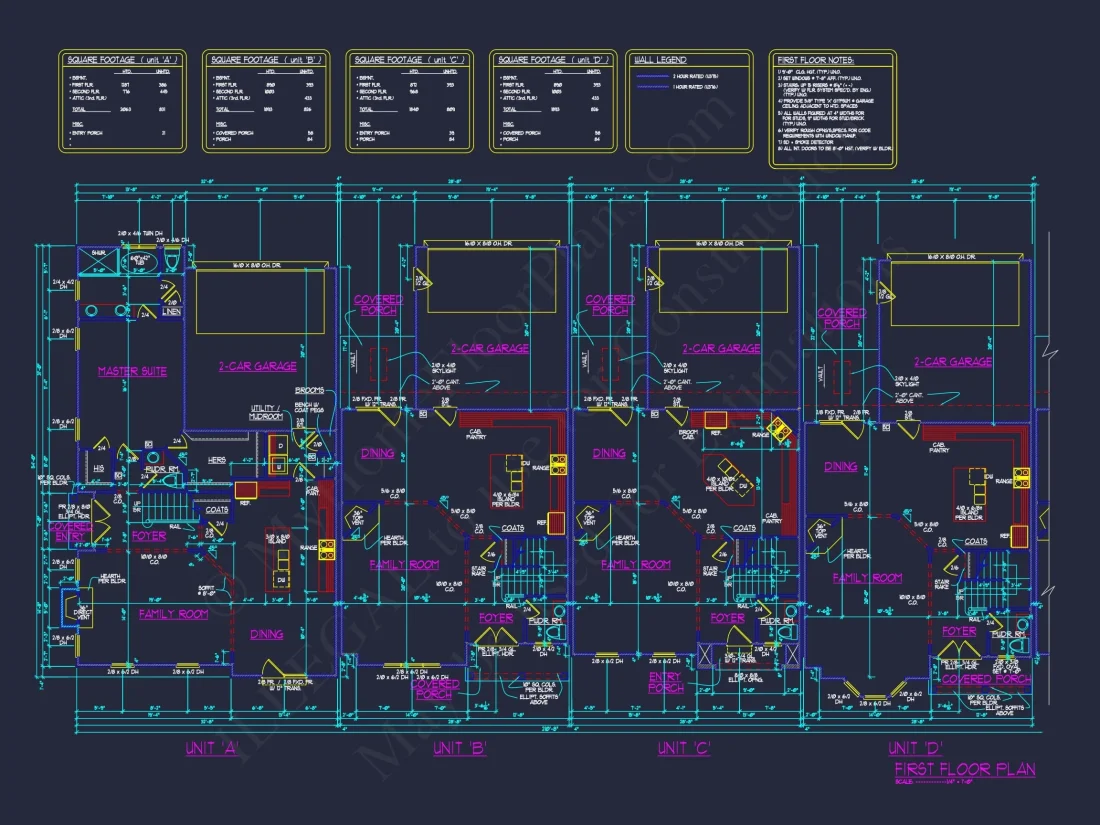This screenshot has height=825, width=1100.
Task: Select the FIRST FLOOR PLAN title
Action: point(965,769)
